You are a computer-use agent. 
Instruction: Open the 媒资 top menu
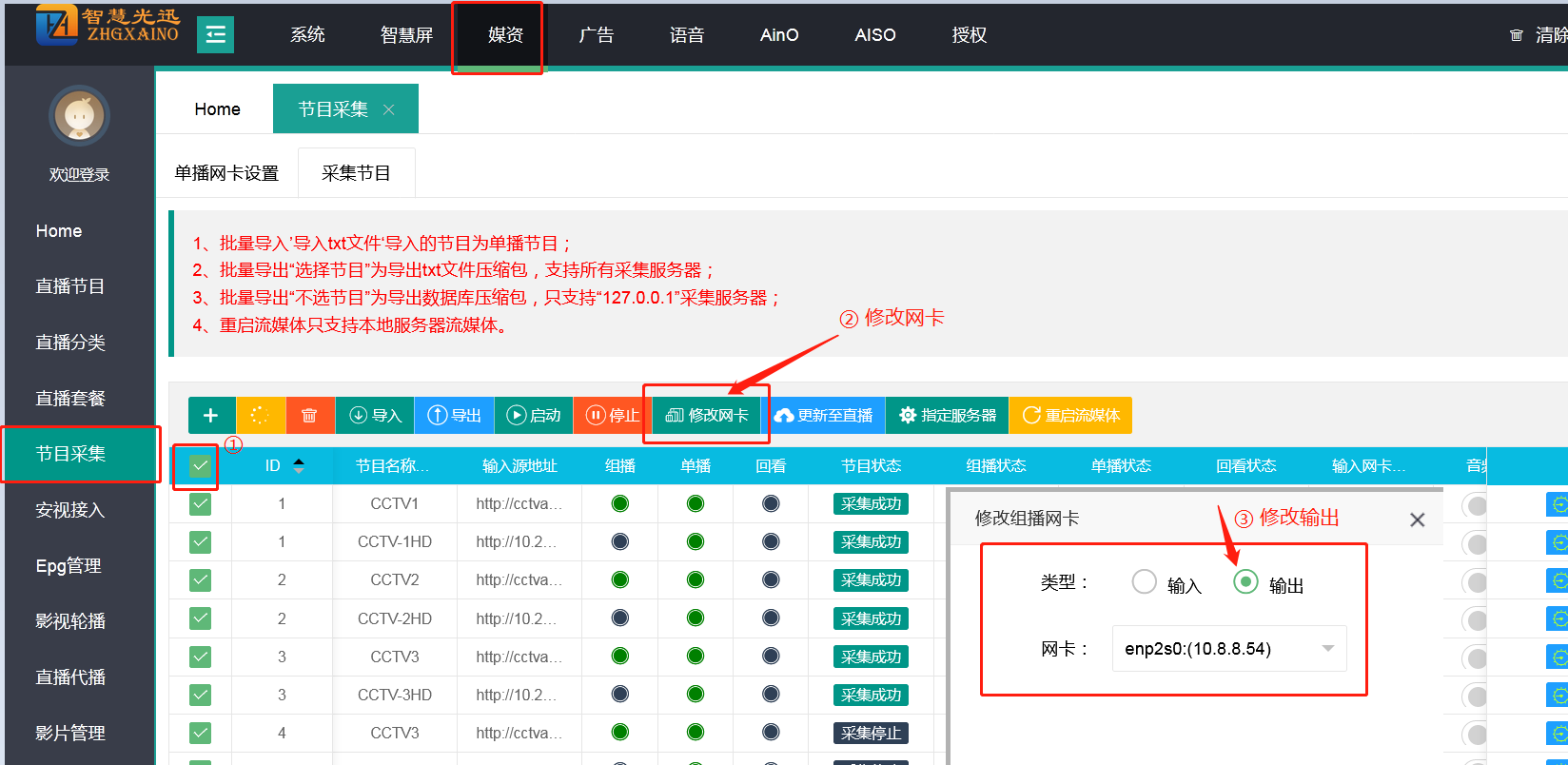[x=505, y=35]
